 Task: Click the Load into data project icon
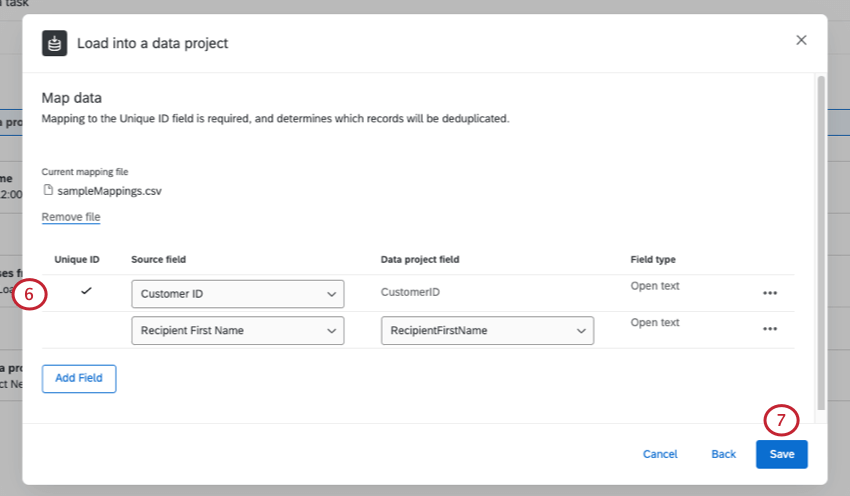[x=54, y=43]
